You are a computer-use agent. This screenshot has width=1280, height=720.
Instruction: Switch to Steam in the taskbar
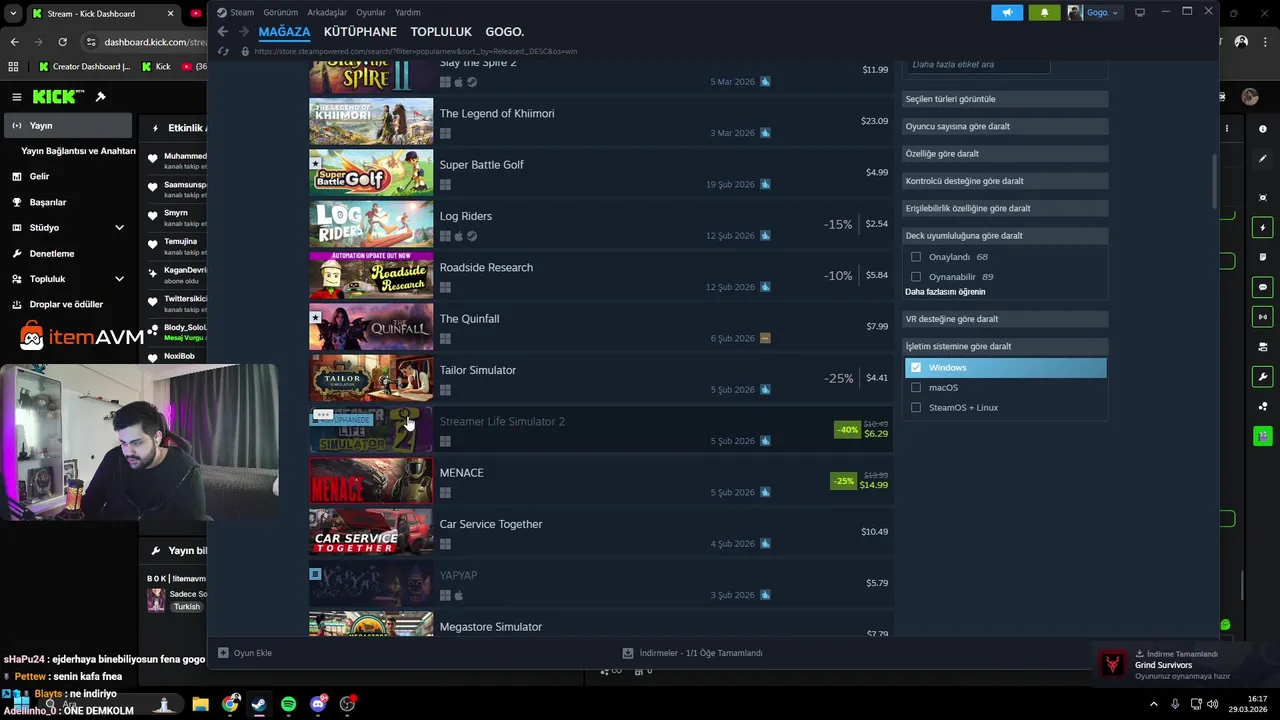coord(259,704)
